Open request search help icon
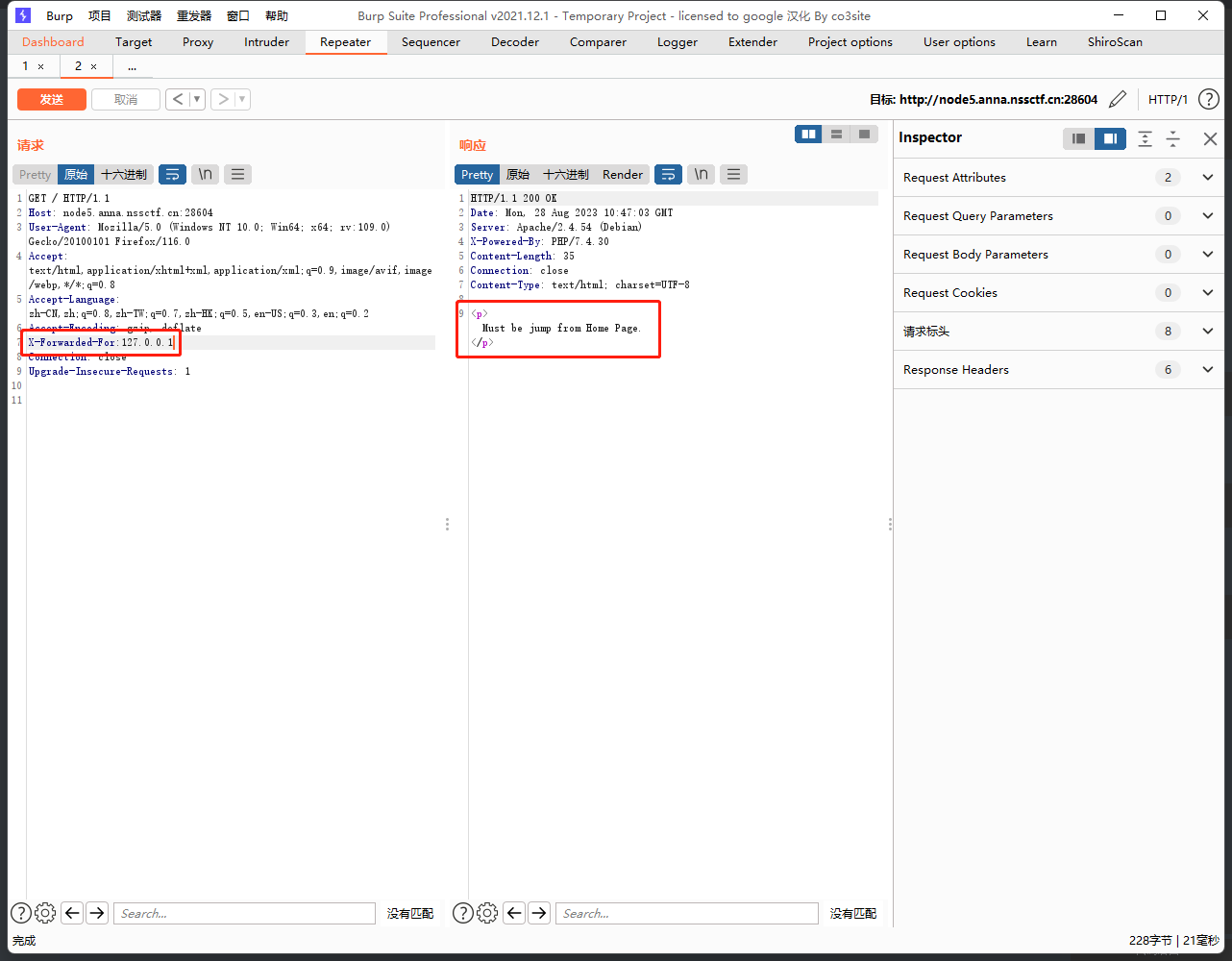1232x961 pixels. pos(21,913)
